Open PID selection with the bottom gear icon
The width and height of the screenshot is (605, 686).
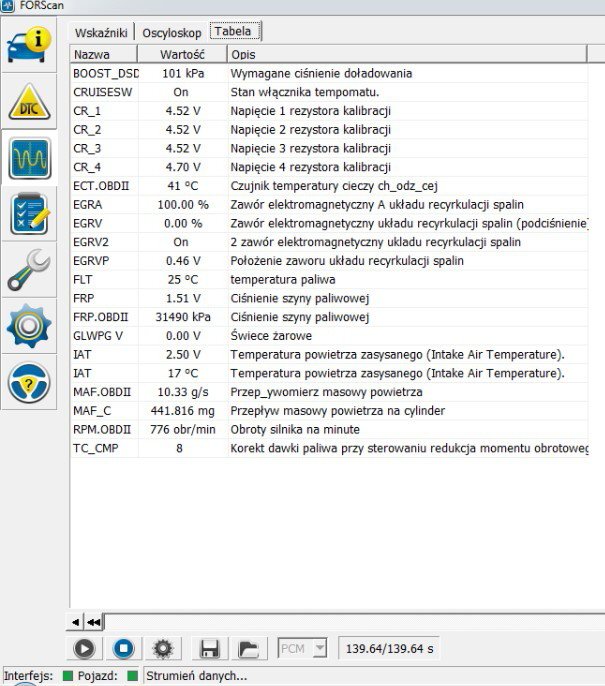(x=163, y=648)
